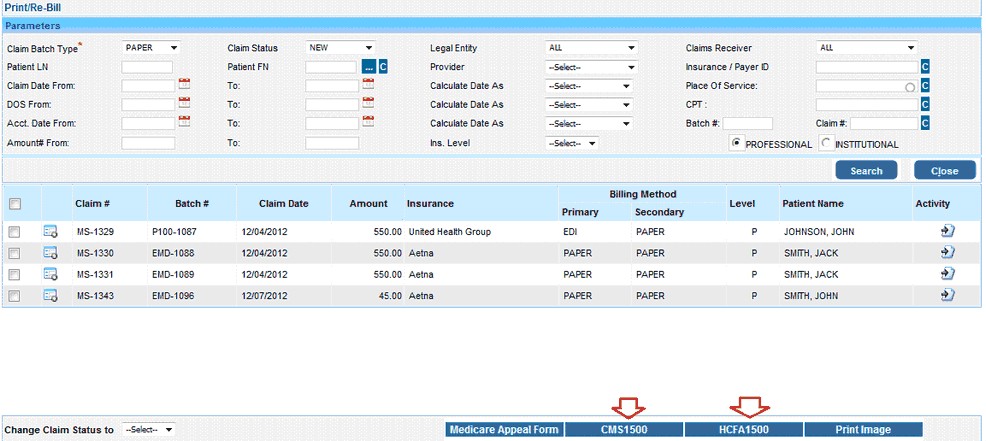
Task: Open the Claim Batch Type dropdown
Action: [x=151, y=48]
